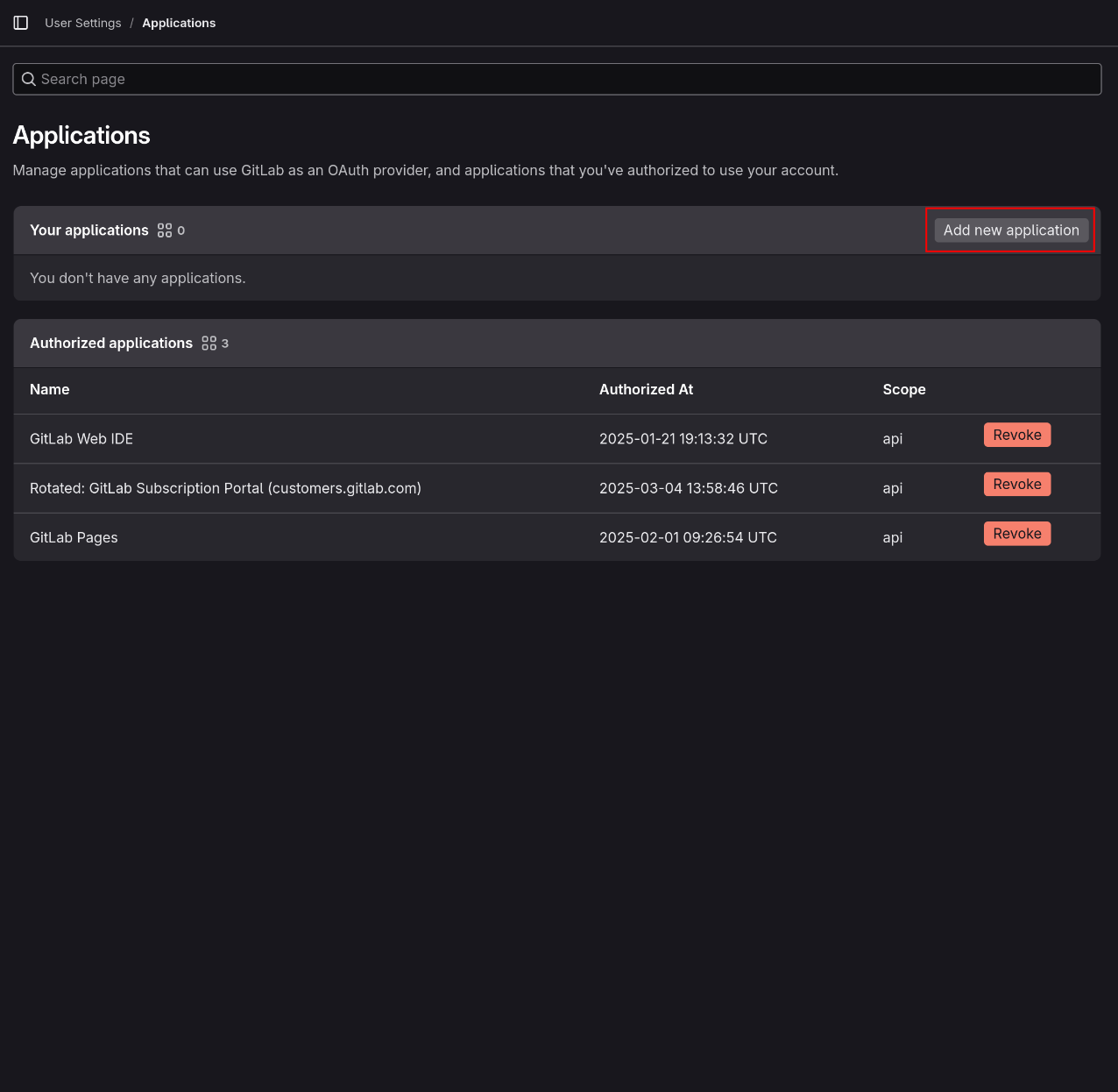The image size is (1118, 1092).
Task: Click the Name column header
Action: coord(49,389)
